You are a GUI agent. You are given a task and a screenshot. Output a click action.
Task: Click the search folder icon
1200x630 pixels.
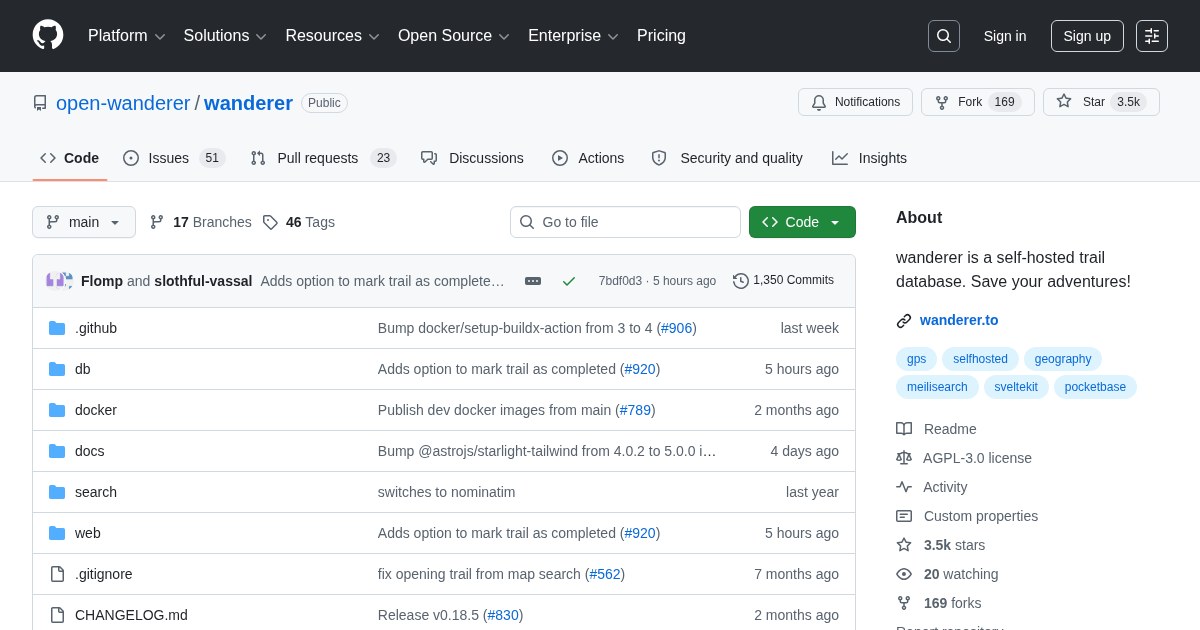pos(57,492)
